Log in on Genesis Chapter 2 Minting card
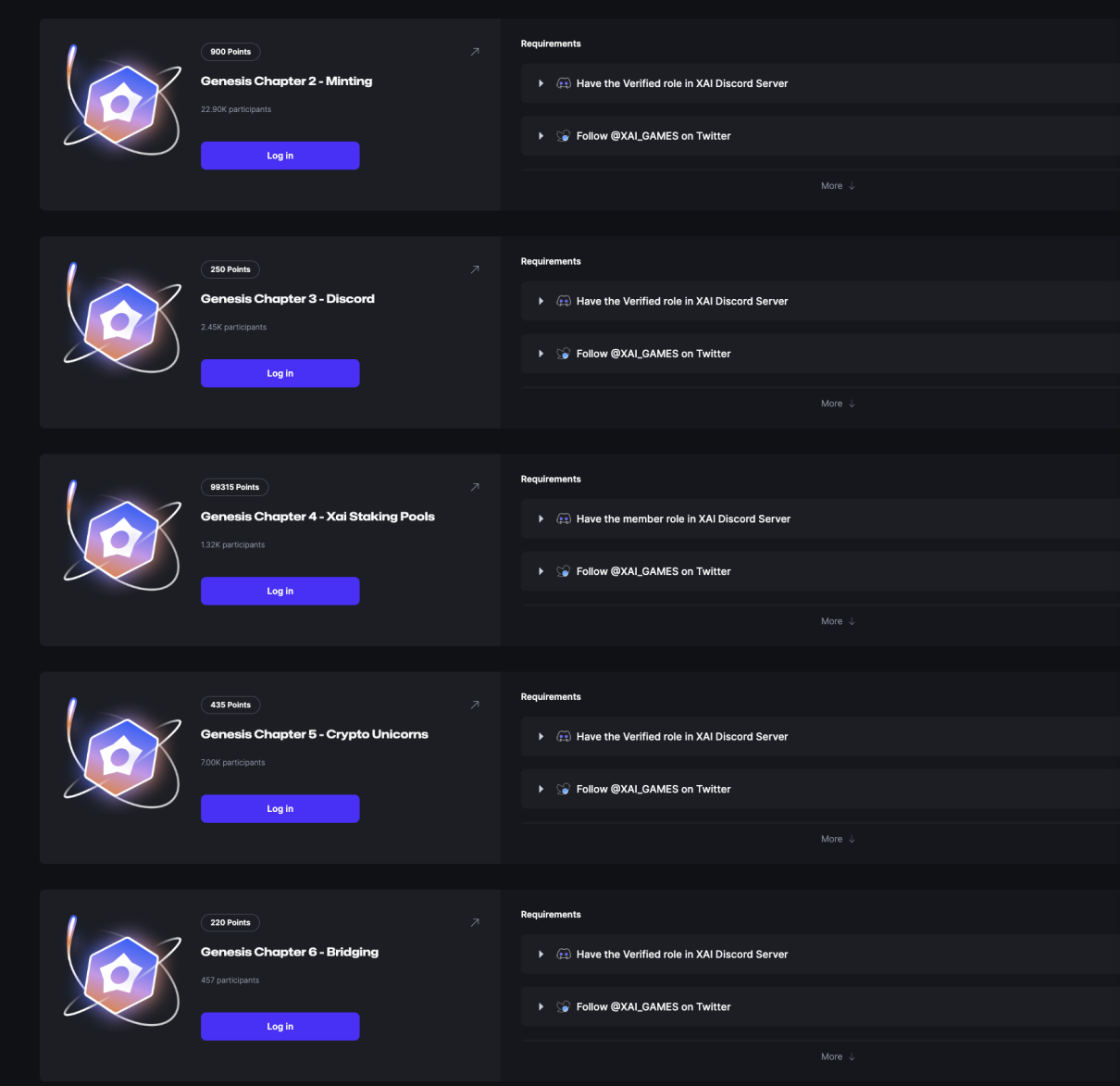This screenshot has height=1086, width=1120. (280, 156)
